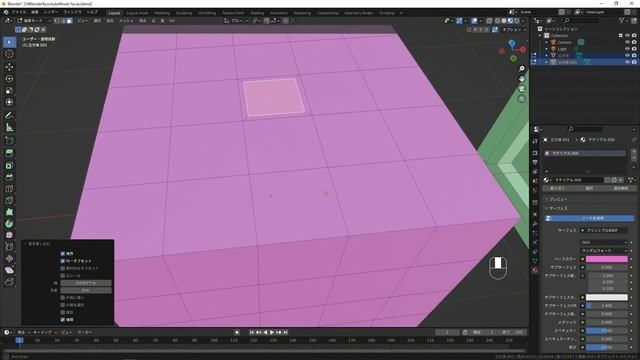Screen dimensions: 640x360
Task: Enable third unchecked operator panel checkbox
Action: [x=62, y=298]
